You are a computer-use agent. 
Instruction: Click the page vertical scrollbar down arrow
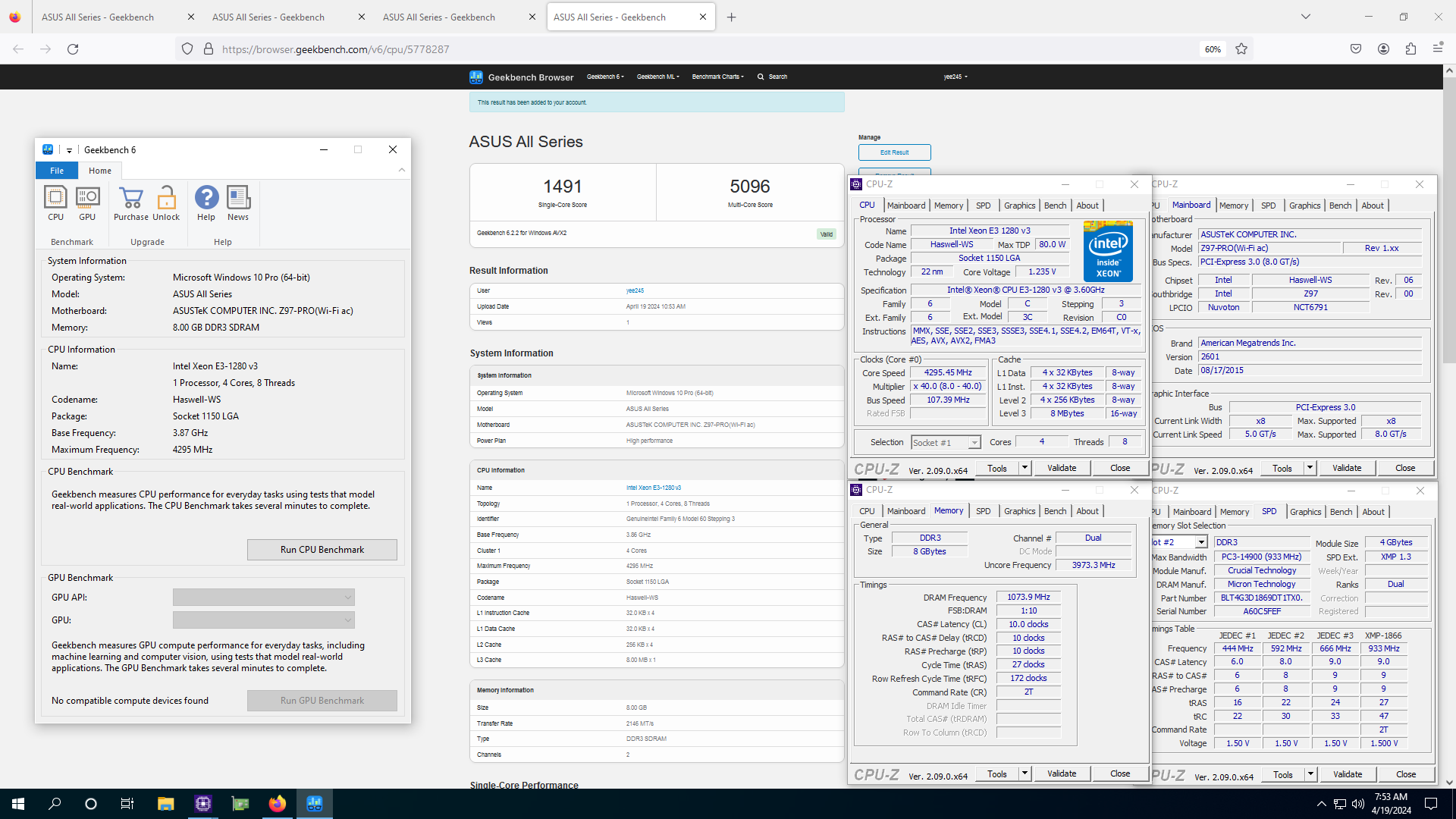click(x=1449, y=782)
